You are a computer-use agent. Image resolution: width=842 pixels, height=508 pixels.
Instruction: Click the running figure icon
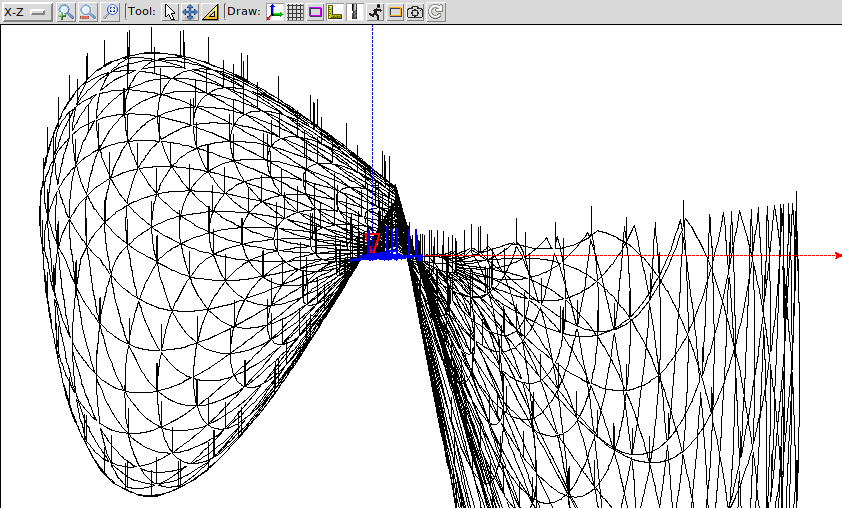pos(375,12)
